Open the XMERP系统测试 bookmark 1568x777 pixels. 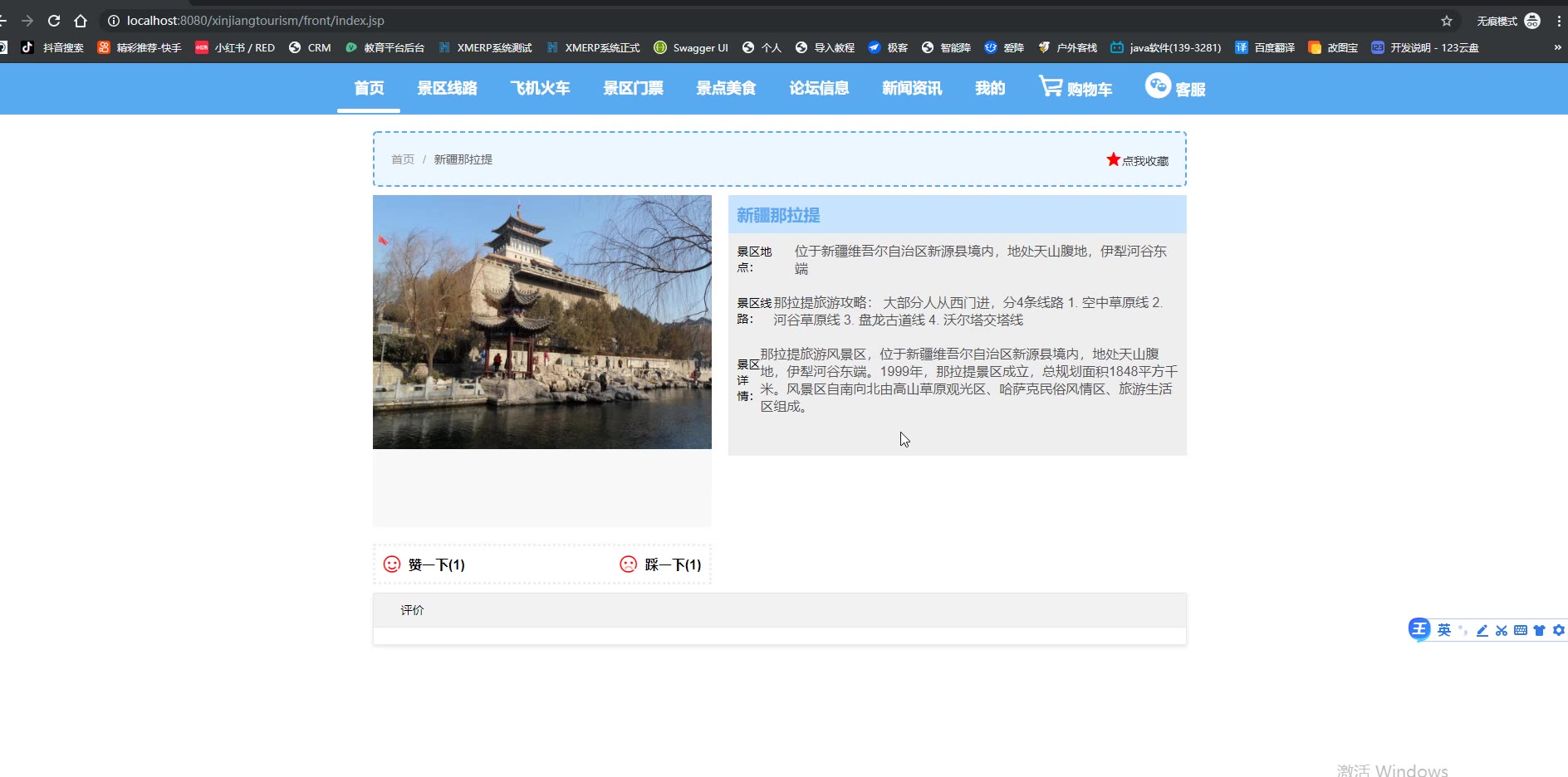pos(485,47)
